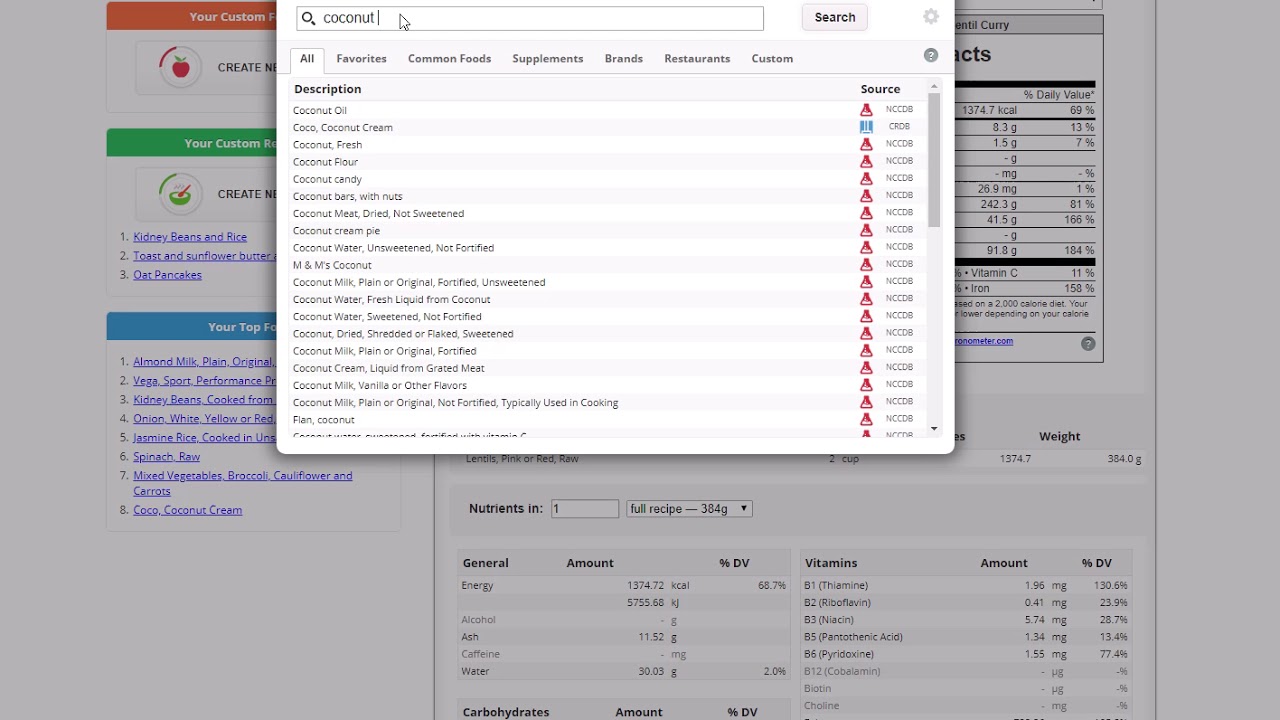Viewport: 1280px width, 720px height.
Task: Click the coconut search input field
Action: (x=530, y=18)
